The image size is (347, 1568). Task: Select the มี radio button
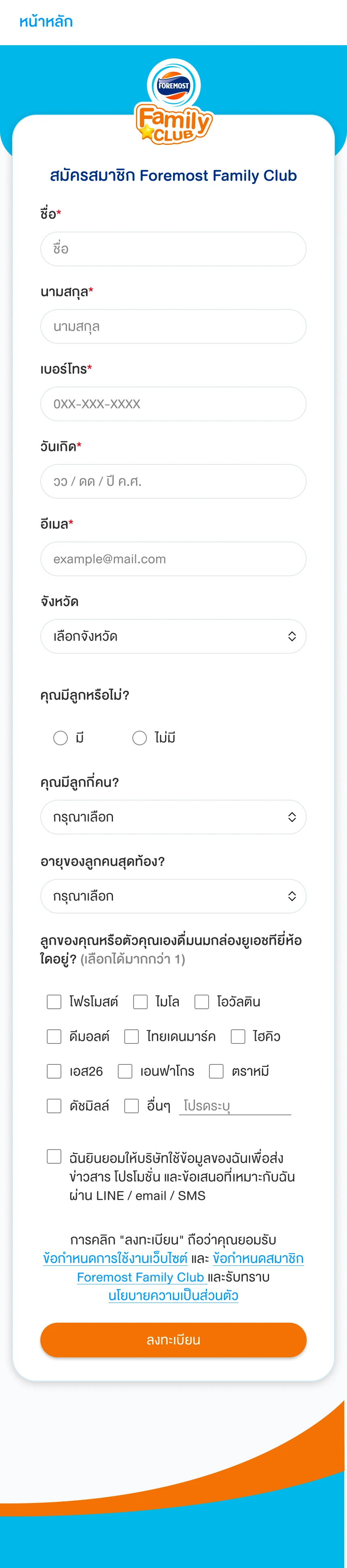pyautogui.click(x=60, y=738)
